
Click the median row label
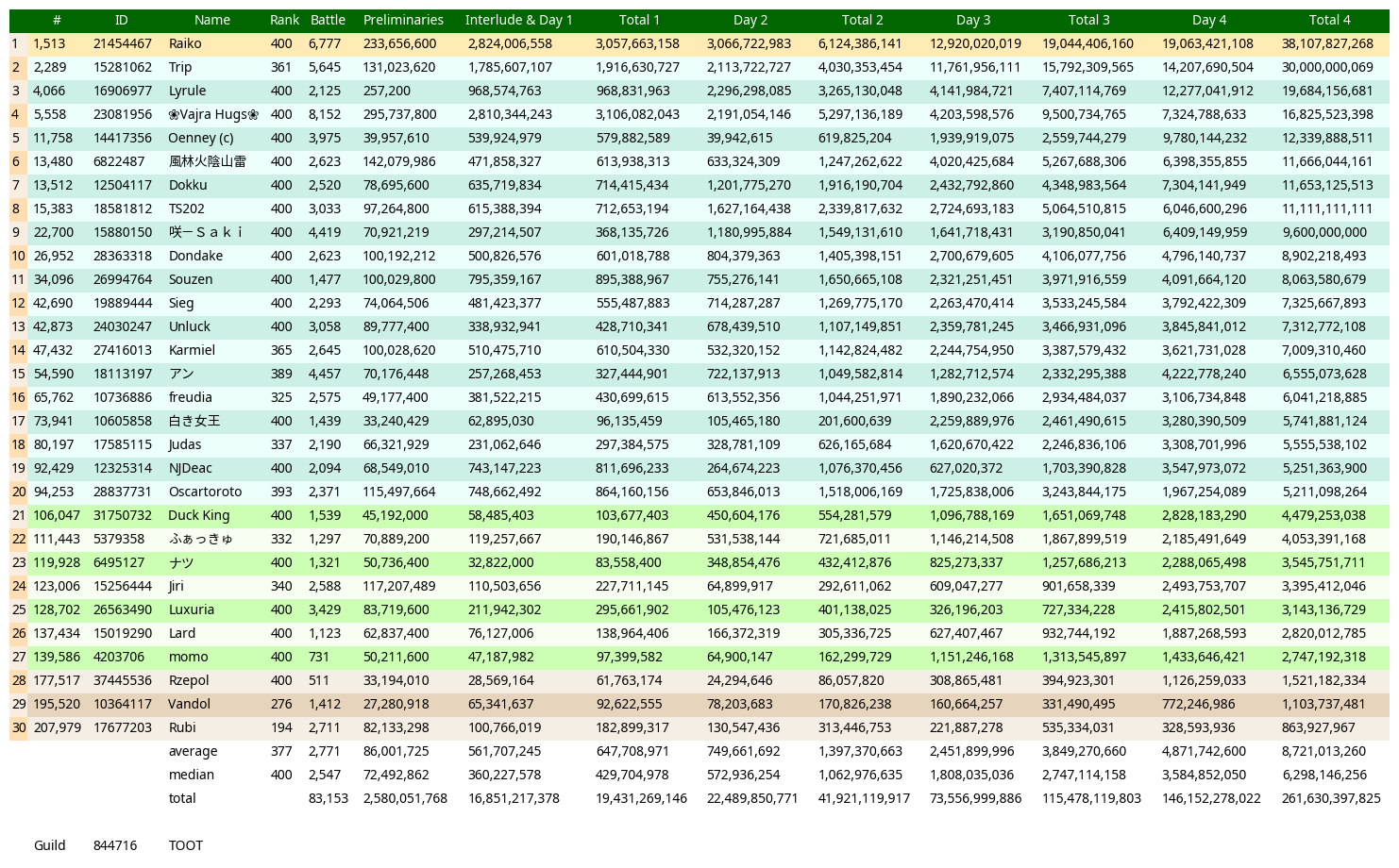click(191, 775)
